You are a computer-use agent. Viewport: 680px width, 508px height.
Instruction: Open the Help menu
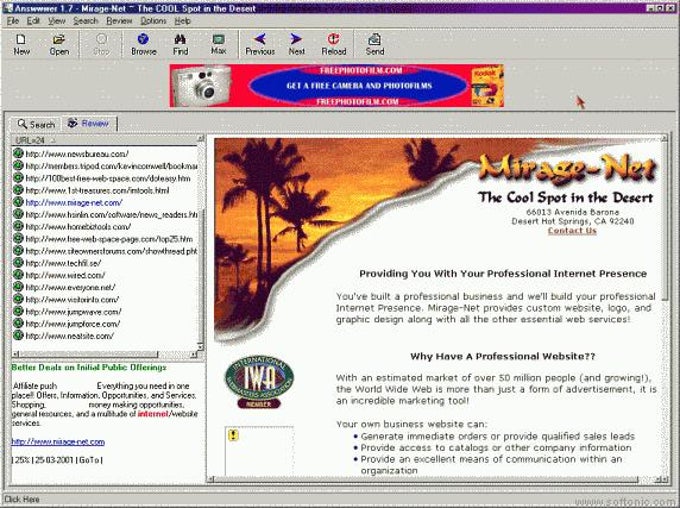pyautogui.click(x=183, y=21)
